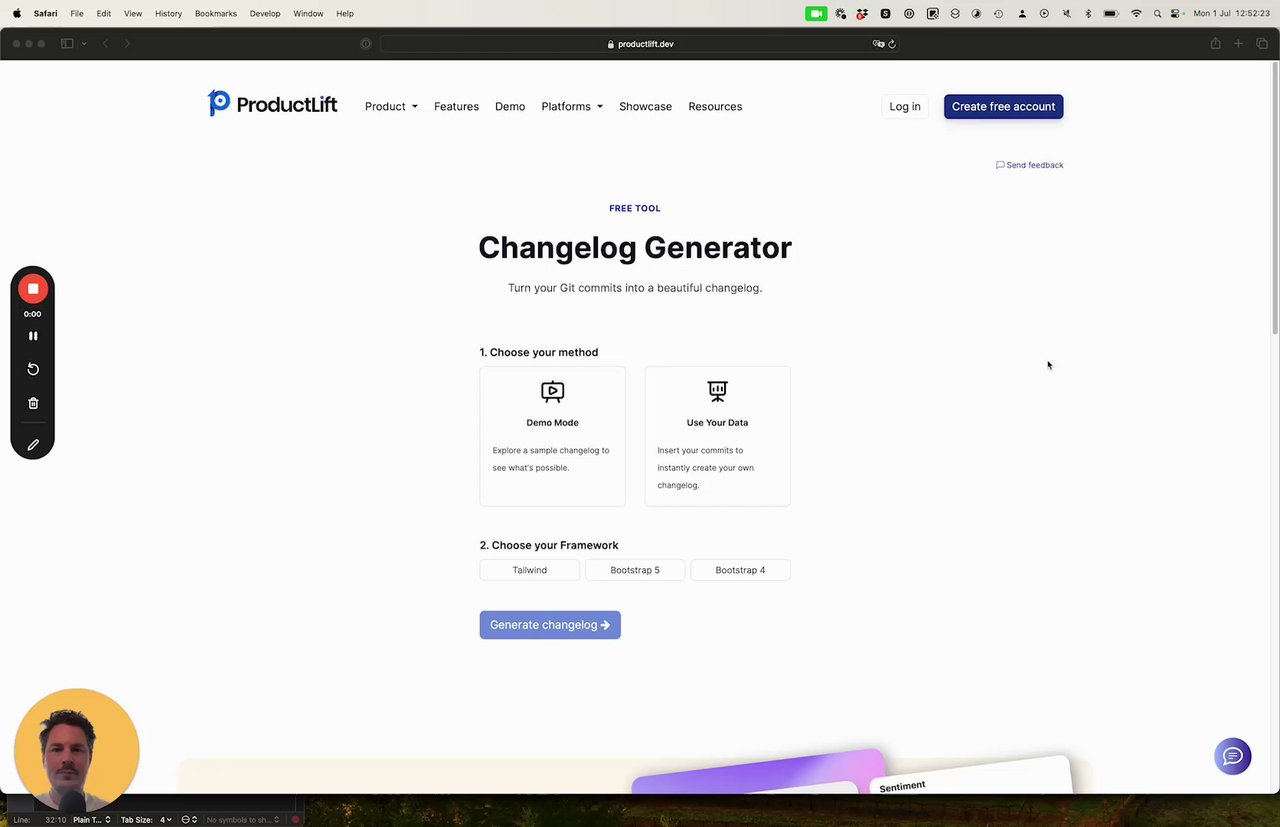Open Control Center

(1176, 13)
